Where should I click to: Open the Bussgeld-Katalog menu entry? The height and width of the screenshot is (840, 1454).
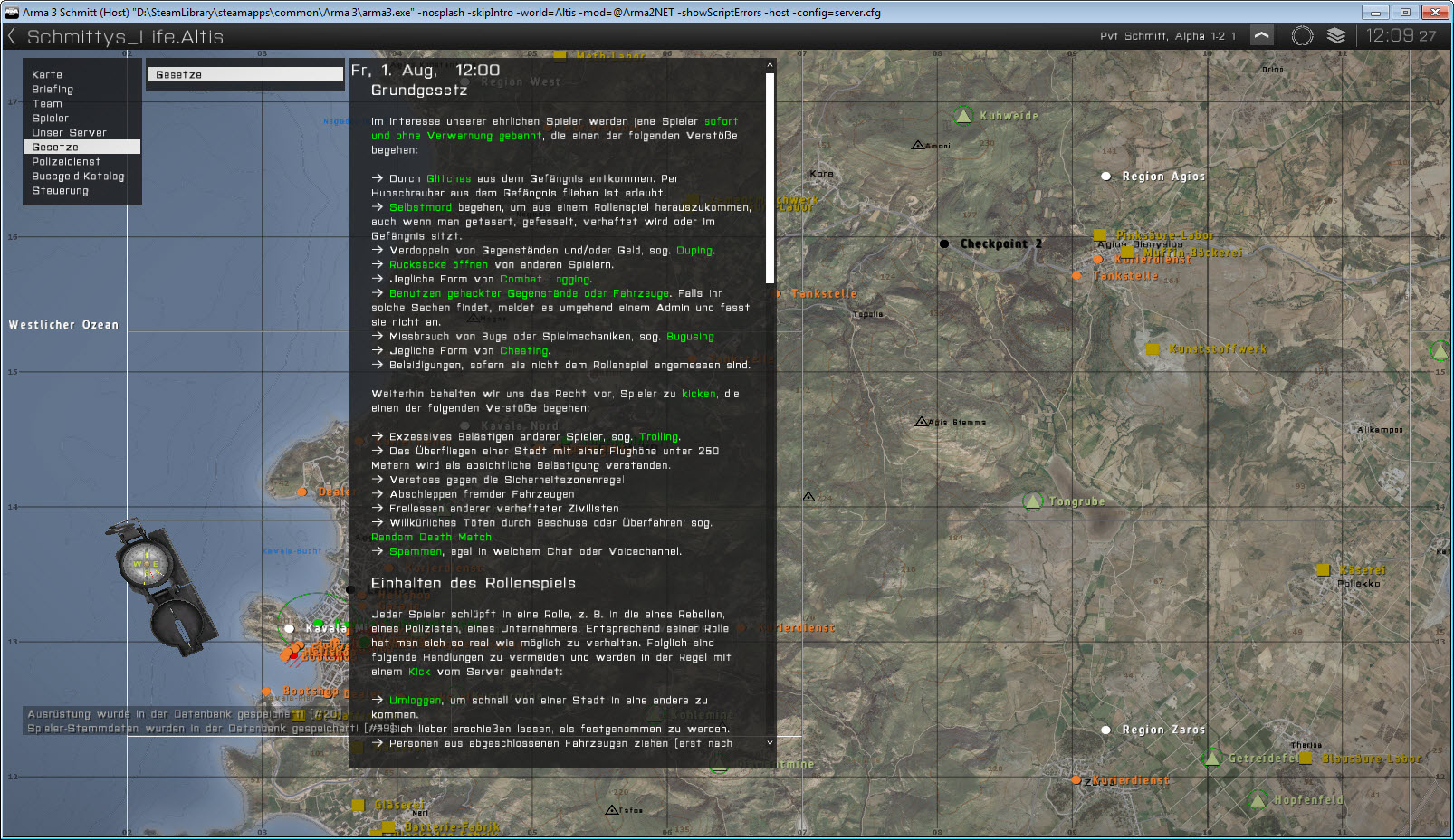tap(78, 177)
